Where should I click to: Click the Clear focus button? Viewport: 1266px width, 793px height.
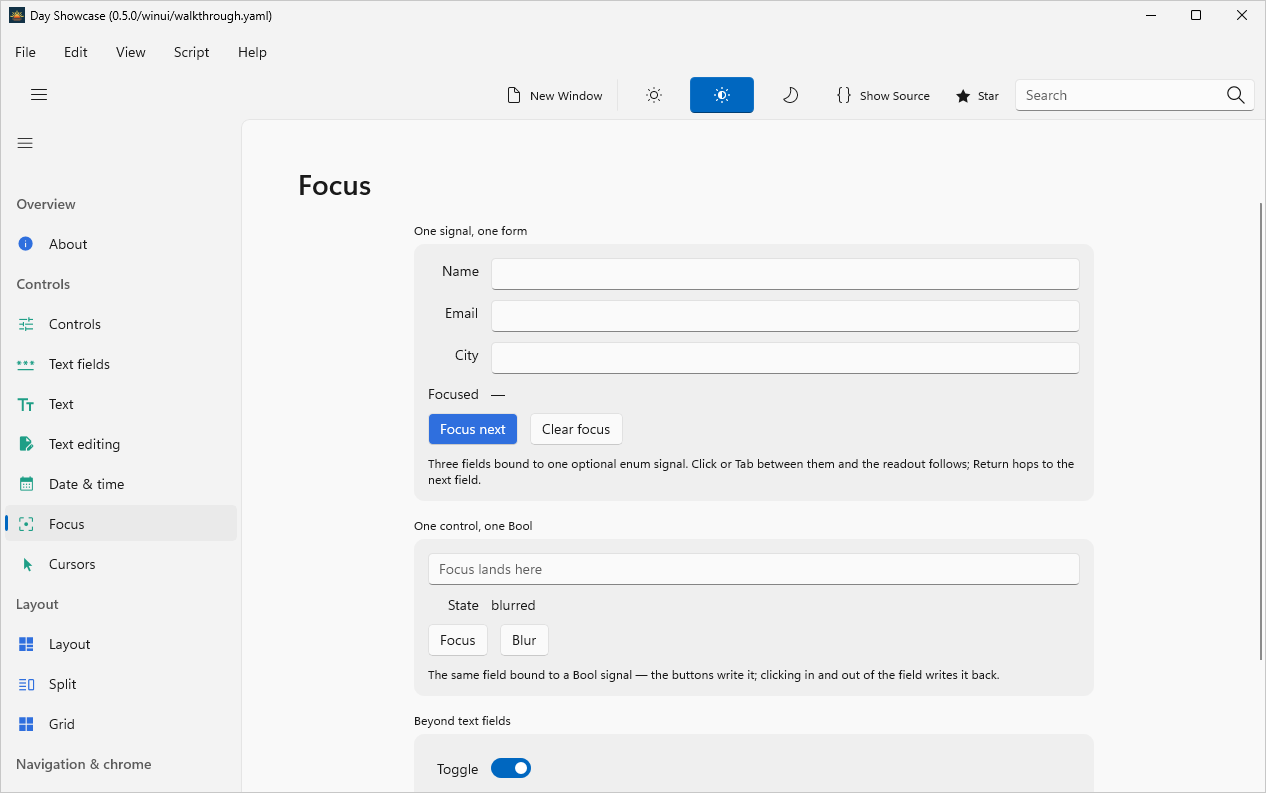576,429
